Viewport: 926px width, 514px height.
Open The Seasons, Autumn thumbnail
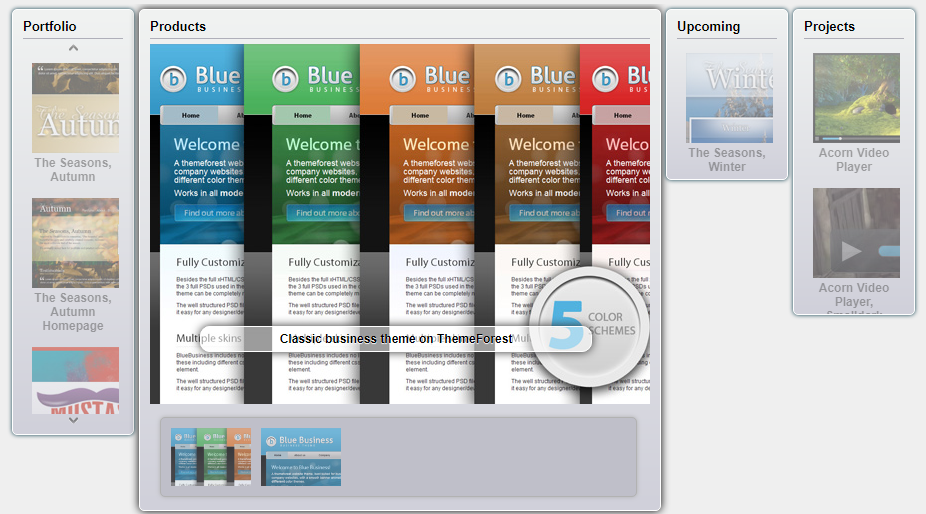click(75, 108)
